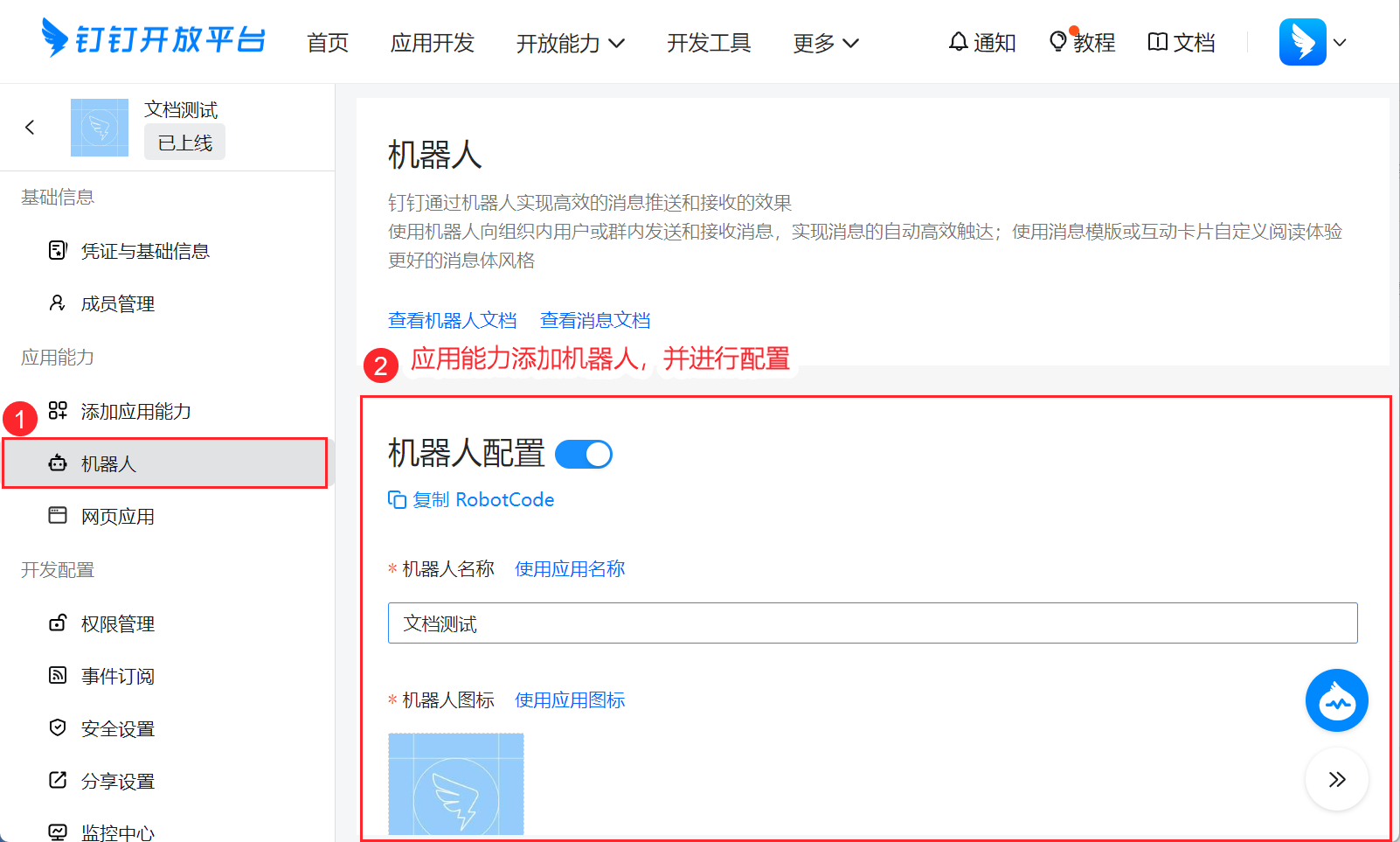Click the 成员管理 person icon
Viewport: 1400px width, 842px height.
(58, 303)
